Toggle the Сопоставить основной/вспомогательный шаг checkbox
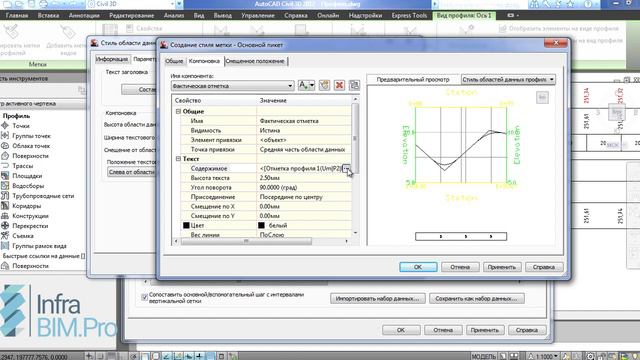The image size is (640, 360). tap(144, 297)
